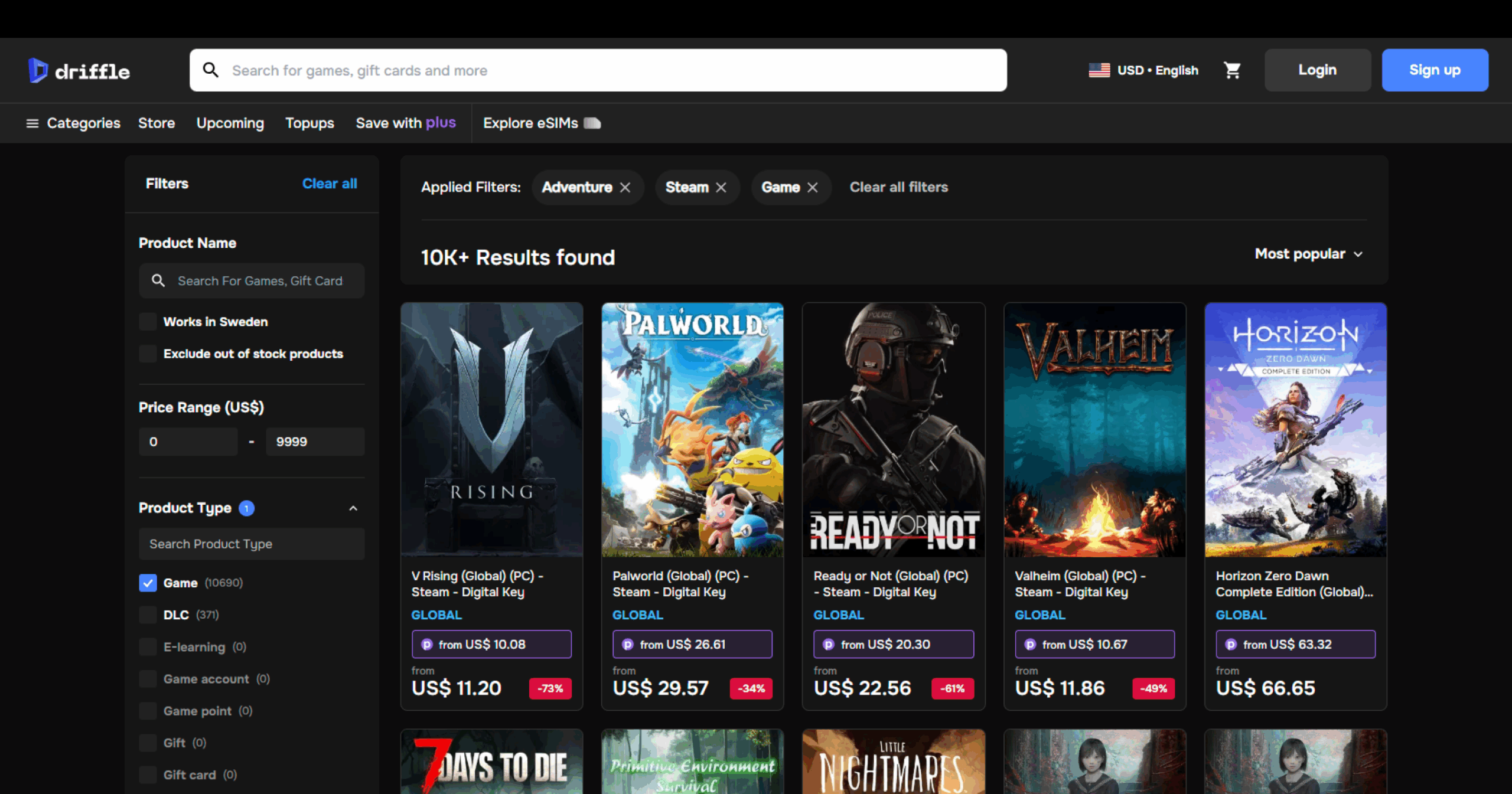This screenshot has width=1512, height=794.
Task: Open Categories hamburger menu icon
Action: [x=32, y=123]
